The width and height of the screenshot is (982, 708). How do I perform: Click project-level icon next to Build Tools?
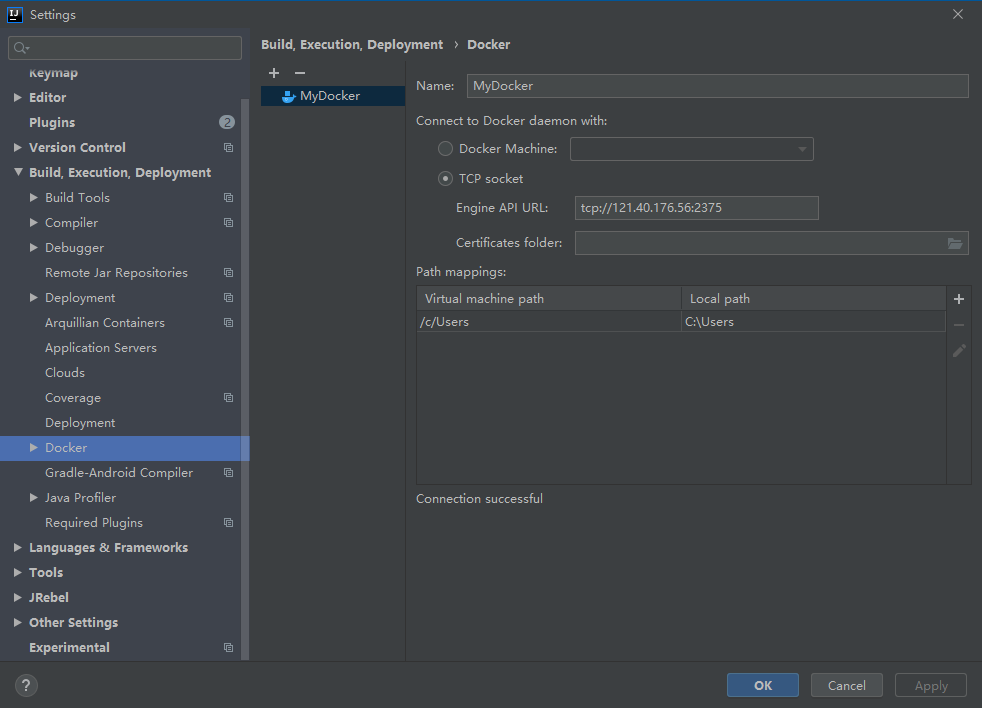click(229, 198)
